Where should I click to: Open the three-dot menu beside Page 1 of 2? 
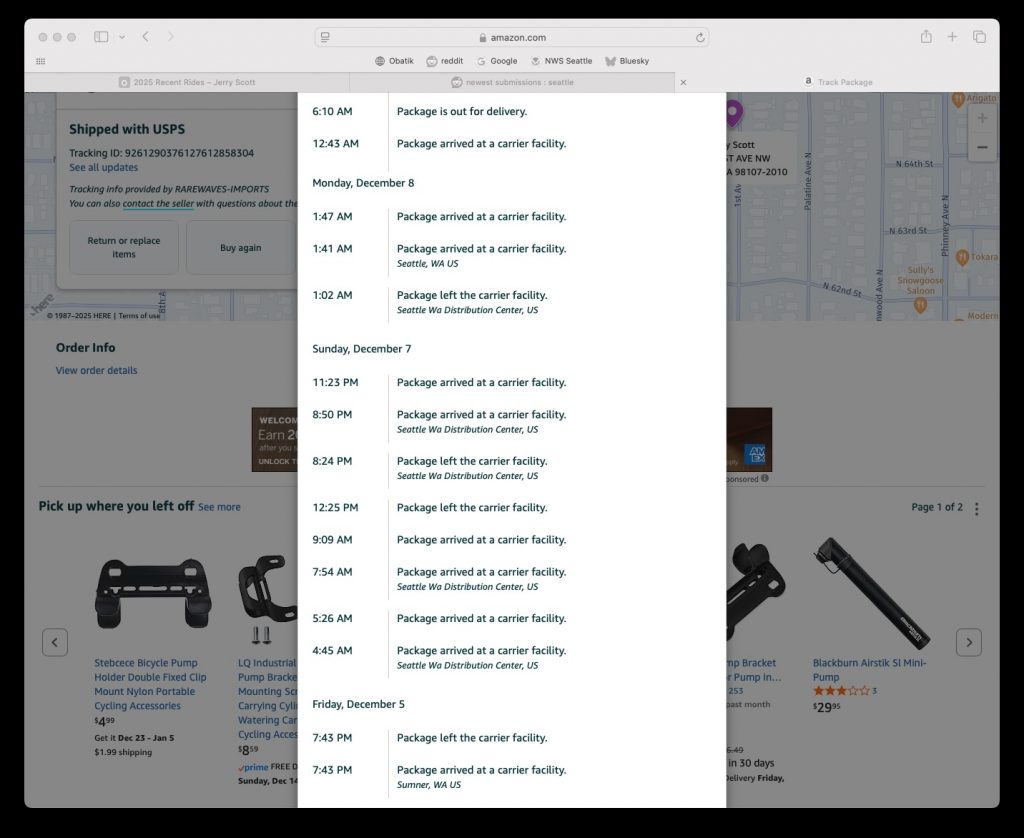pyautogui.click(x=976, y=508)
